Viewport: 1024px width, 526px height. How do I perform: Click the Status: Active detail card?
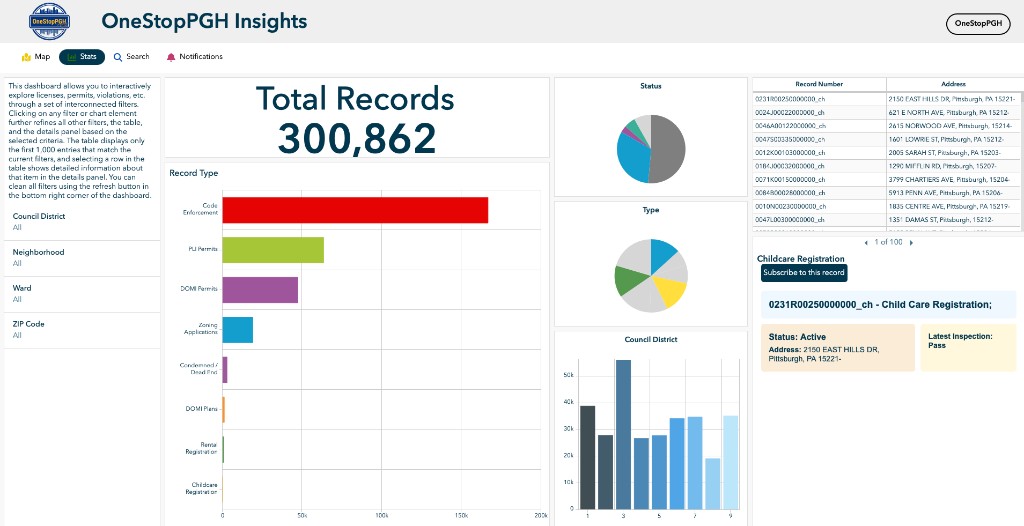838,348
